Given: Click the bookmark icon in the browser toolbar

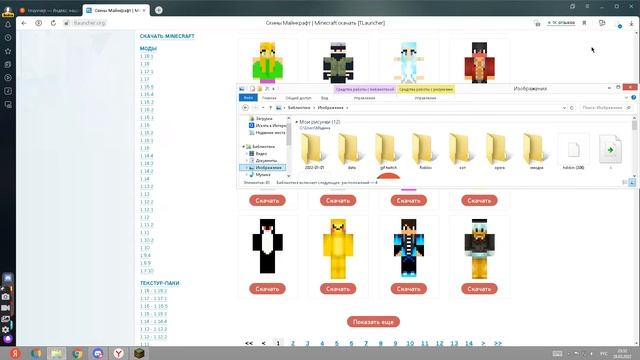Looking at the screenshot, I should [x=584, y=23].
